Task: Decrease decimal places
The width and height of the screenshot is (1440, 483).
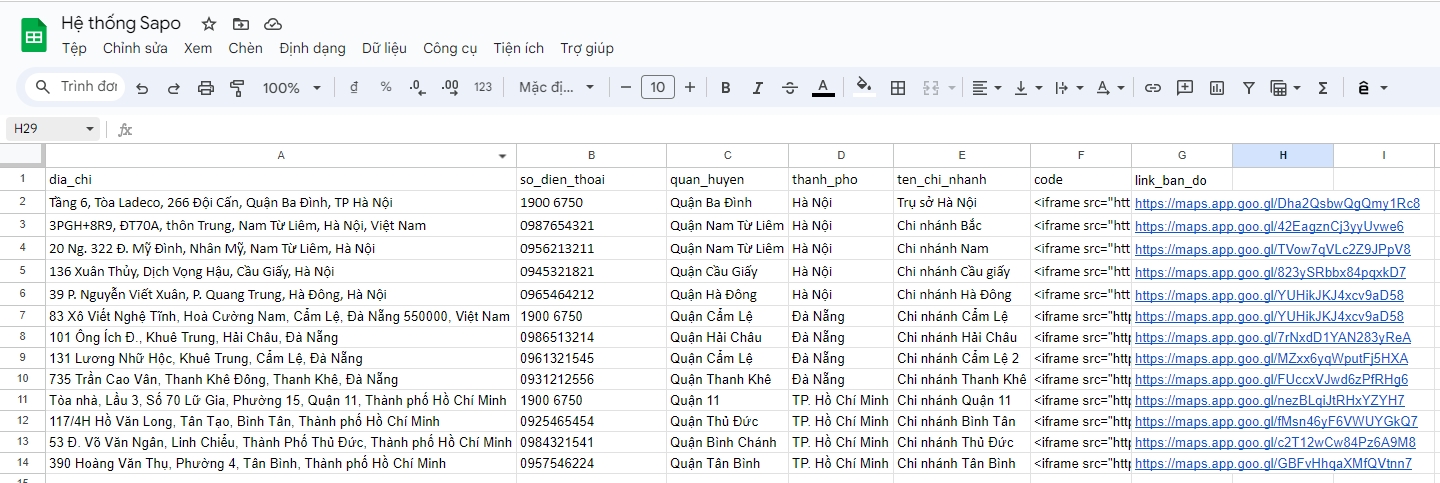Action: 418,88
